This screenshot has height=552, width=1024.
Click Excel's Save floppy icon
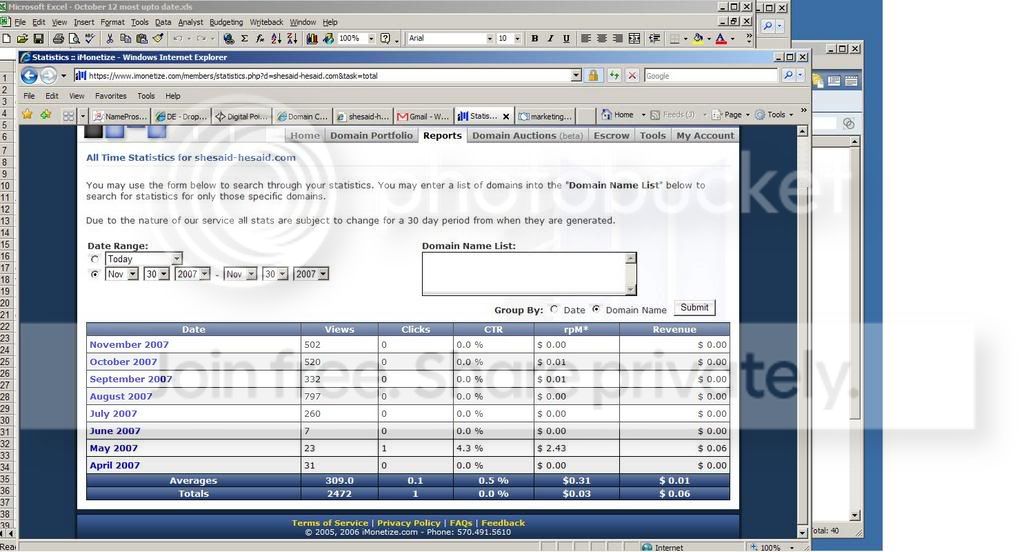(x=38, y=39)
